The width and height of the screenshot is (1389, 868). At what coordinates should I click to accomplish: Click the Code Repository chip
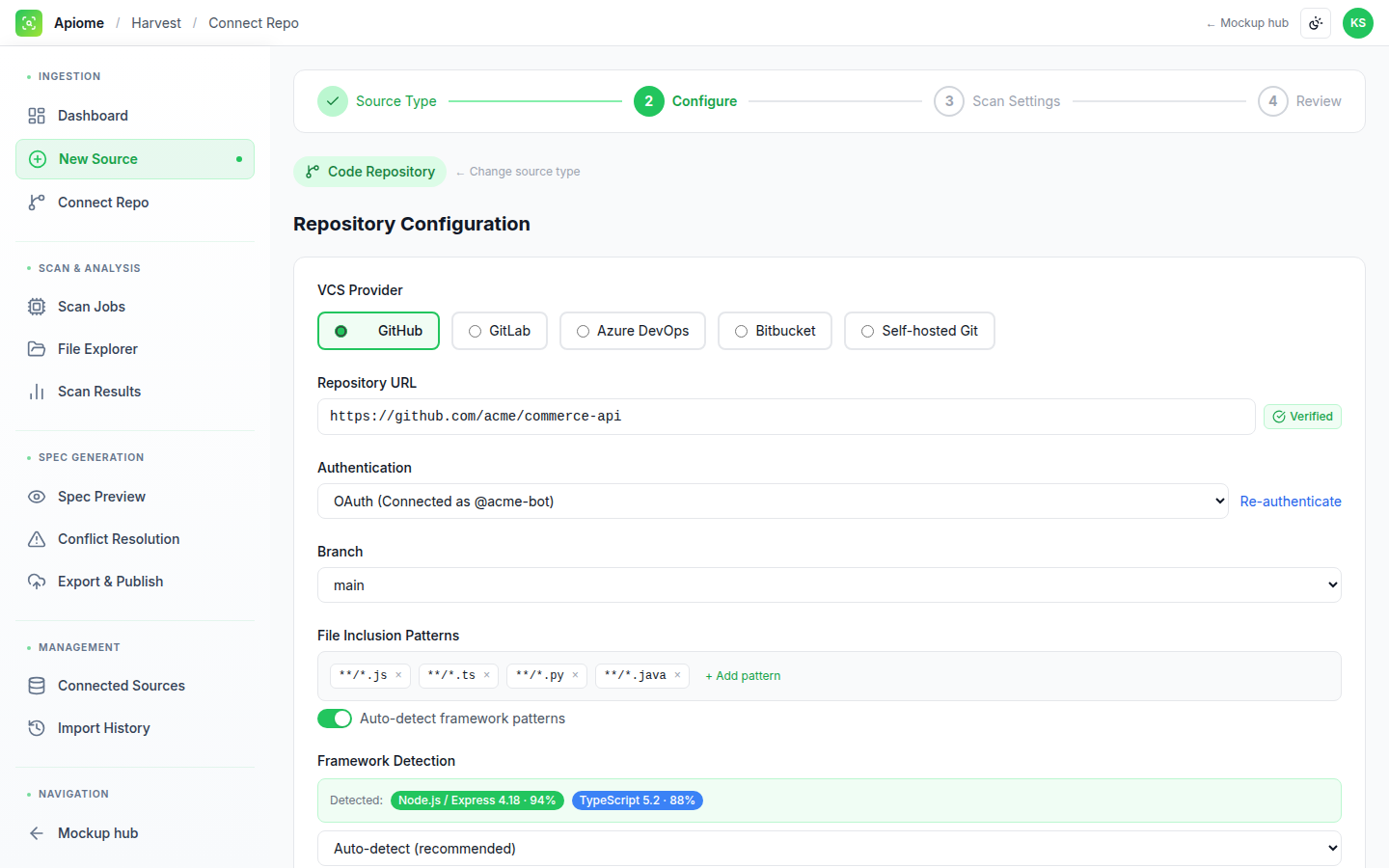pos(370,172)
